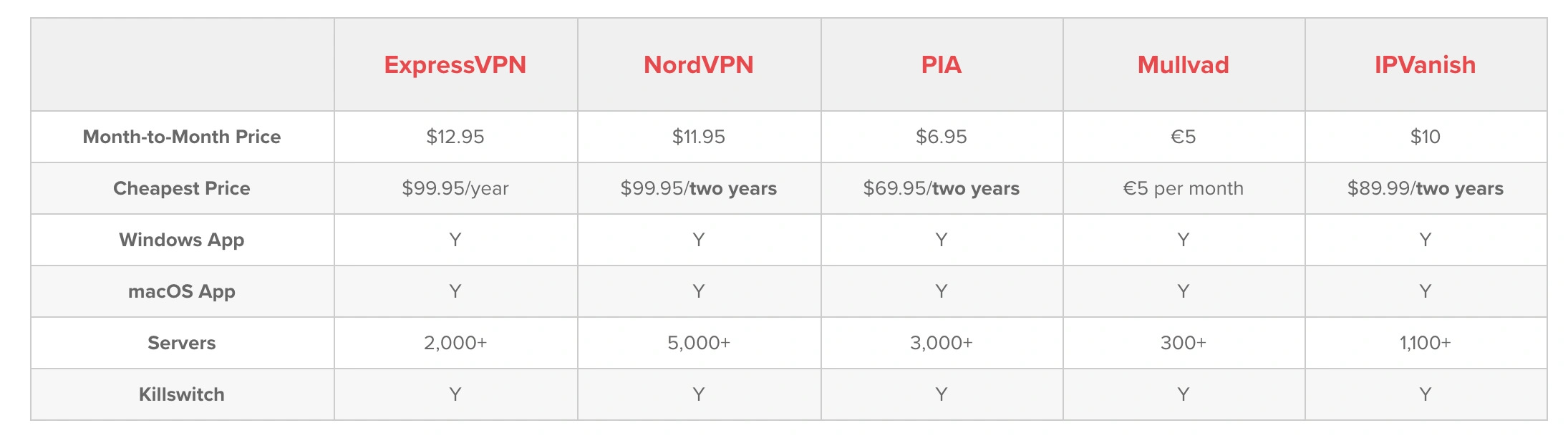This screenshot has height=438, width=1568.
Task: Click the 5,000+ servers cell
Action: 699,343
